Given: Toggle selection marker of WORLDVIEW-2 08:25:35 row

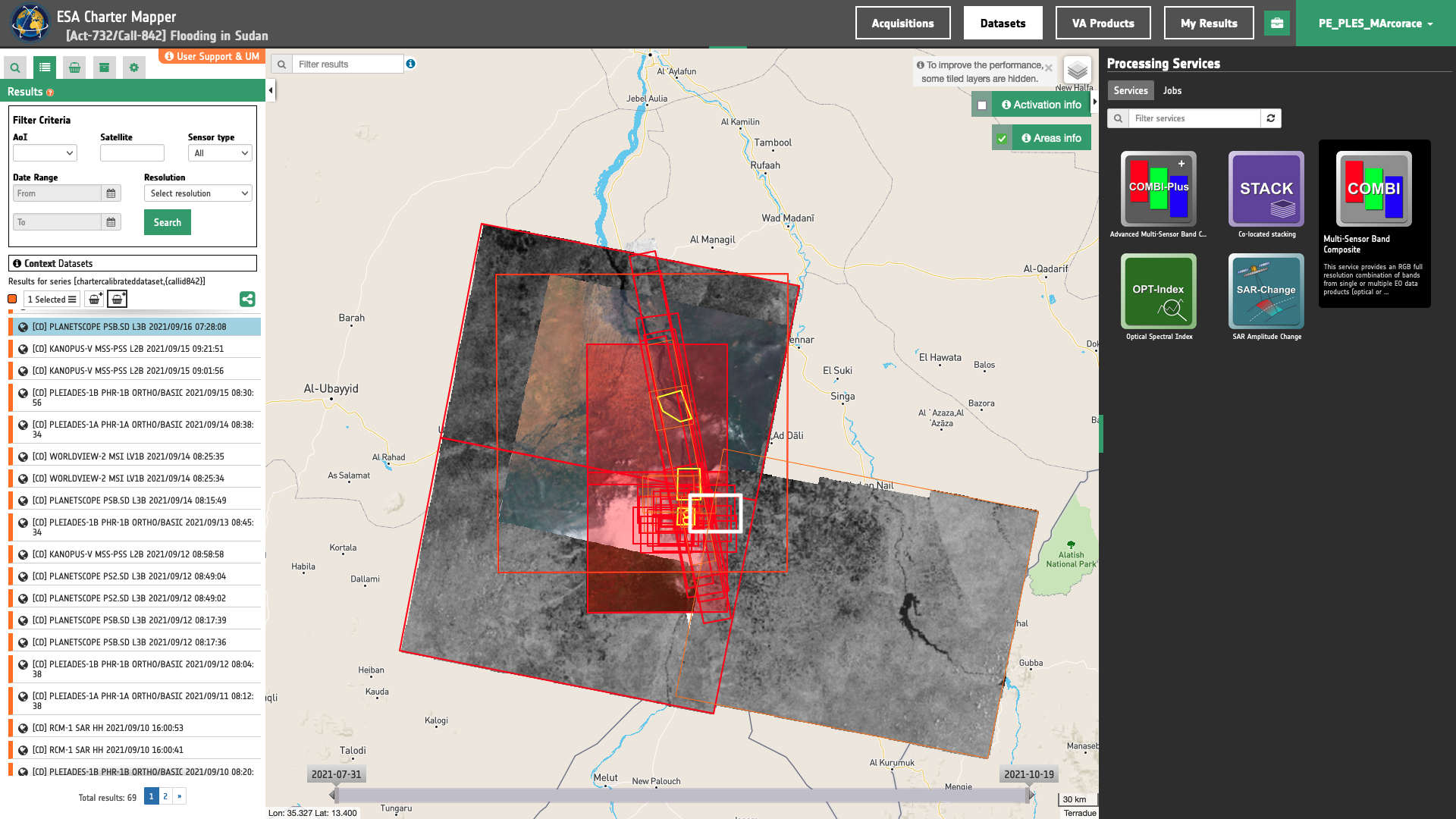Looking at the screenshot, I should pos(11,457).
